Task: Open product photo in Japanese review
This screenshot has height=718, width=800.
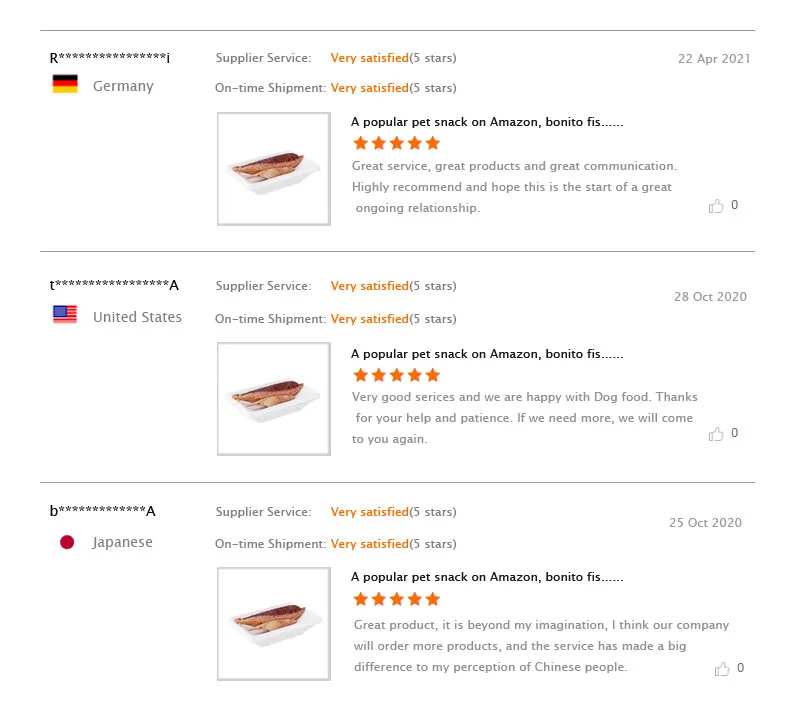Action: pyautogui.click(x=274, y=624)
